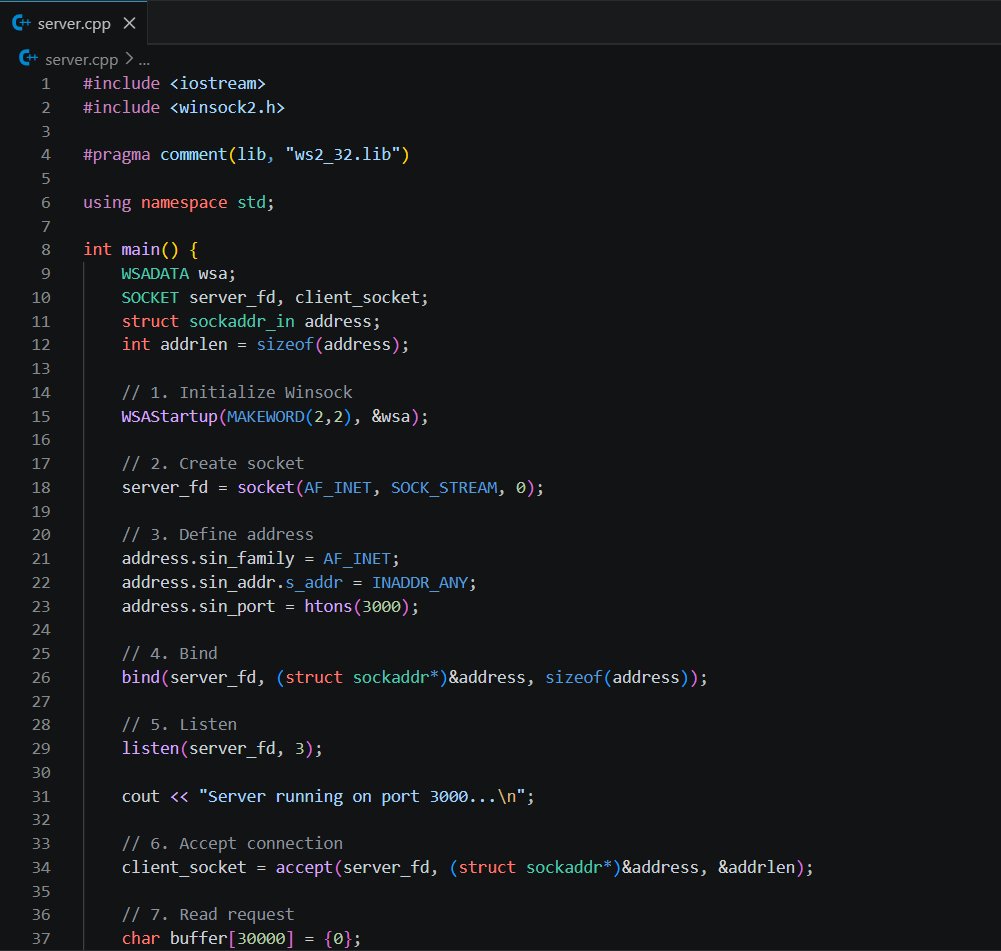The height and width of the screenshot is (951, 1001).
Task: Click the breadcrumb chevron separator
Action: 129,59
